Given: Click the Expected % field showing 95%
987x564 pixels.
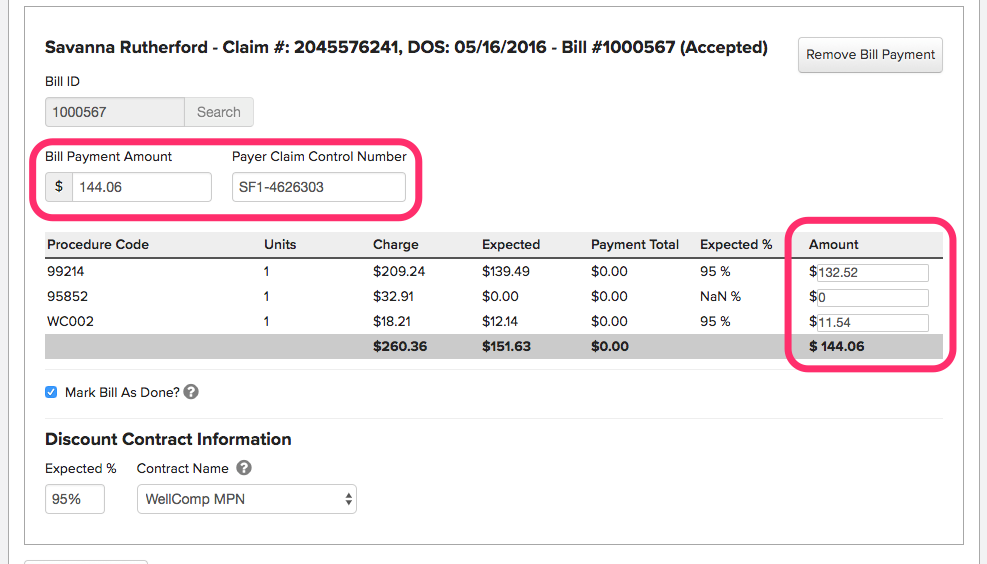Looking at the screenshot, I should [x=75, y=499].
